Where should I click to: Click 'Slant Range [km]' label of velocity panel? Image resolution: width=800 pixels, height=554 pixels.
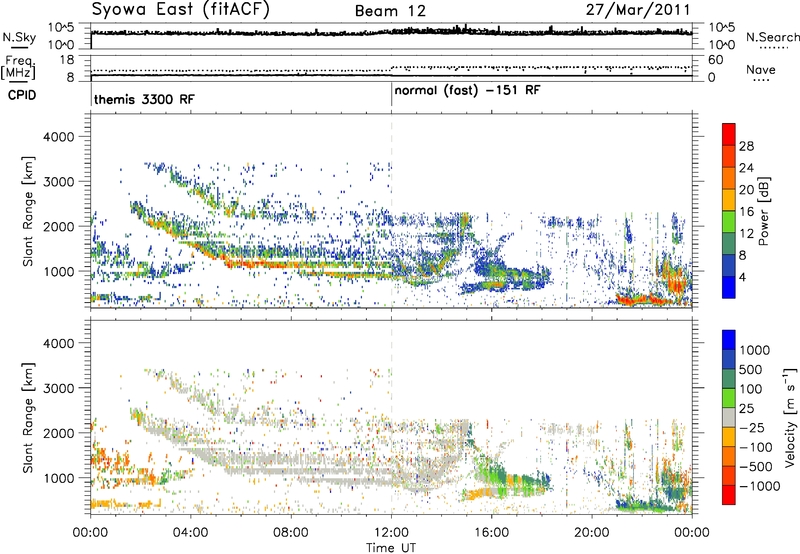(28, 417)
